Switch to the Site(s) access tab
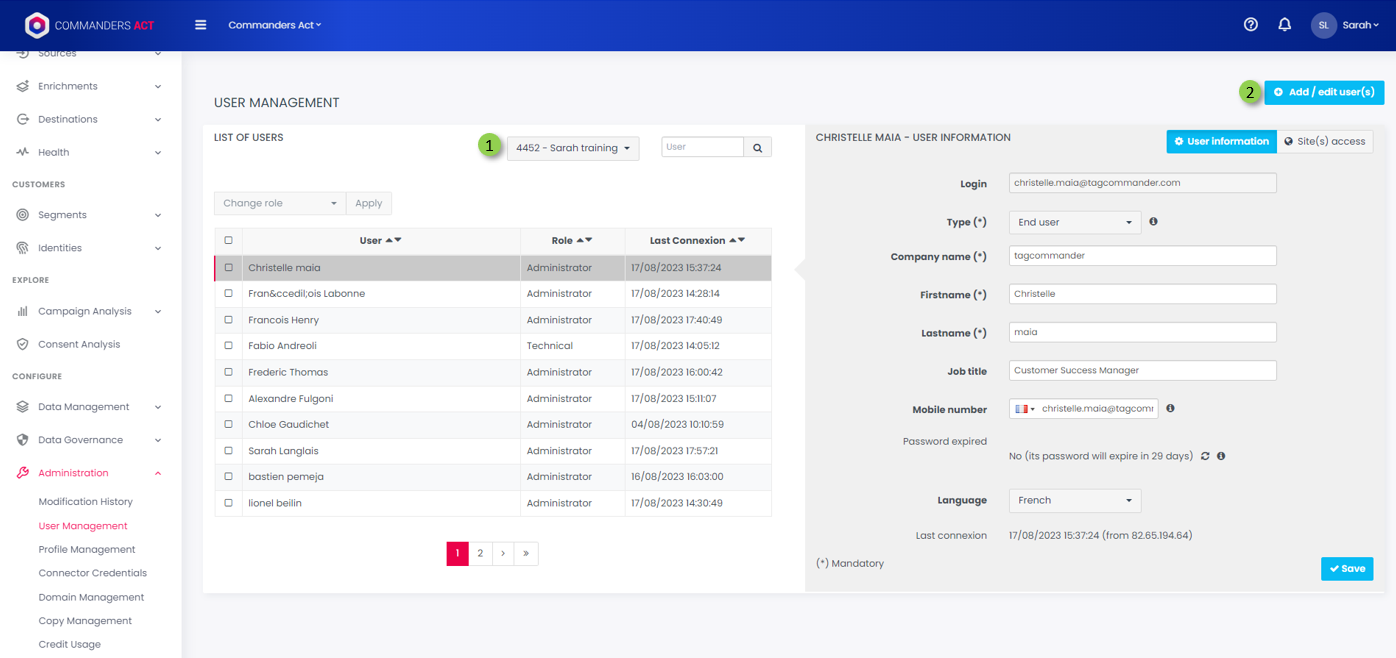 1324,142
